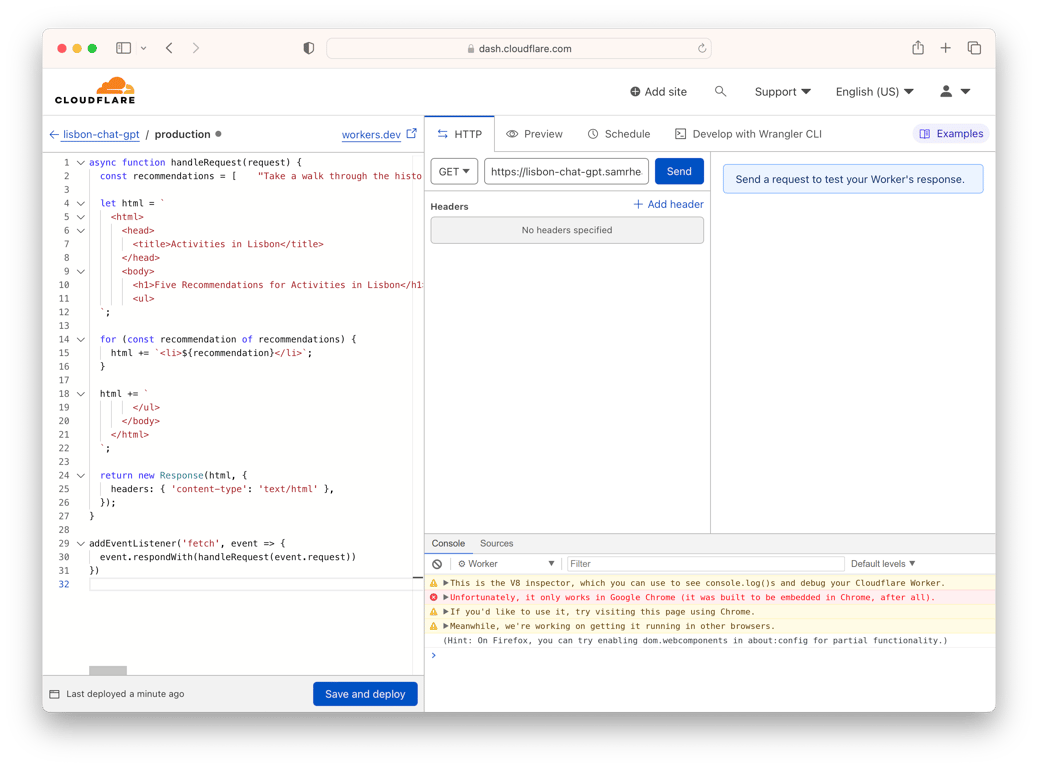Viewport: 1038px width, 768px height.
Task: Click the back arrow beside lisbon-chat-gpt
Action: pos(51,134)
